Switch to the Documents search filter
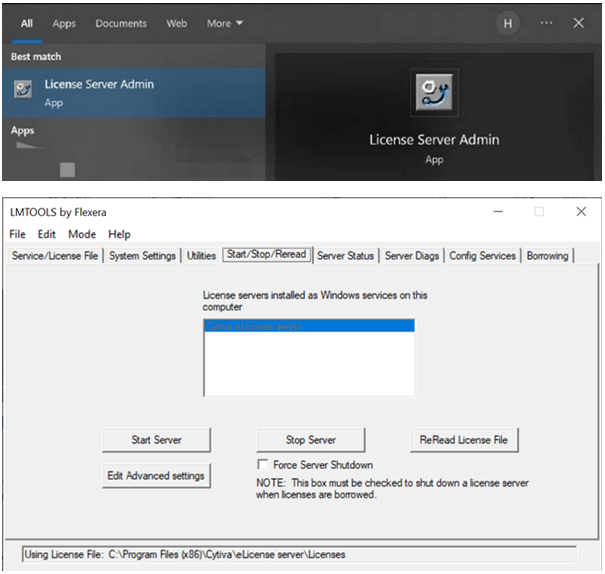 pyautogui.click(x=120, y=23)
